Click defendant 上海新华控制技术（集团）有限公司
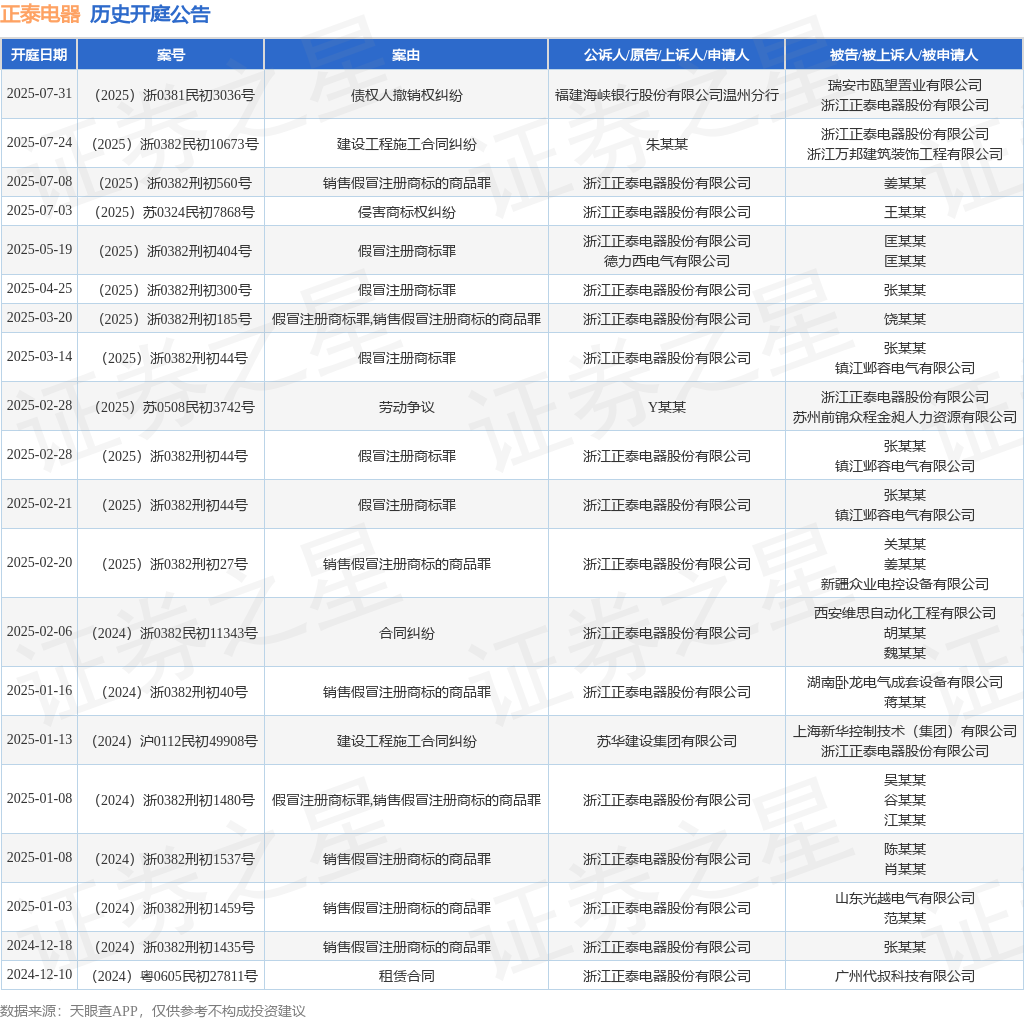Viewport: 1024px width, 1020px height. click(x=904, y=731)
